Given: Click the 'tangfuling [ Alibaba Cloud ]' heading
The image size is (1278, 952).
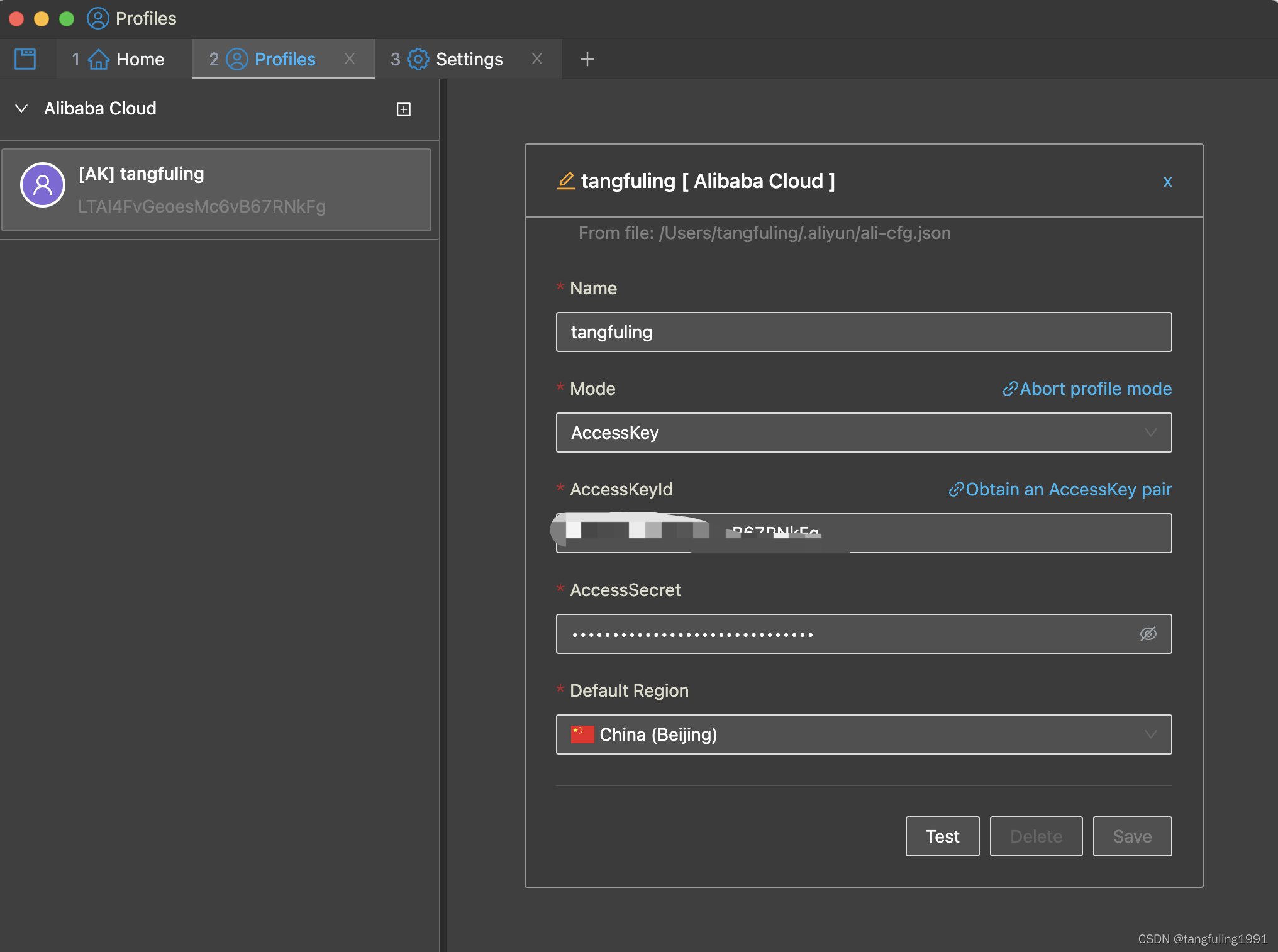Looking at the screenshot, I should pyautogui.click(x=708, y=181).
